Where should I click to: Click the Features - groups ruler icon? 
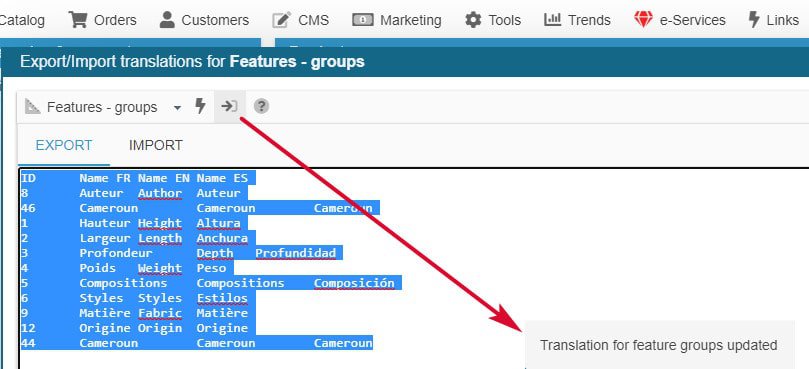(33, 107)
